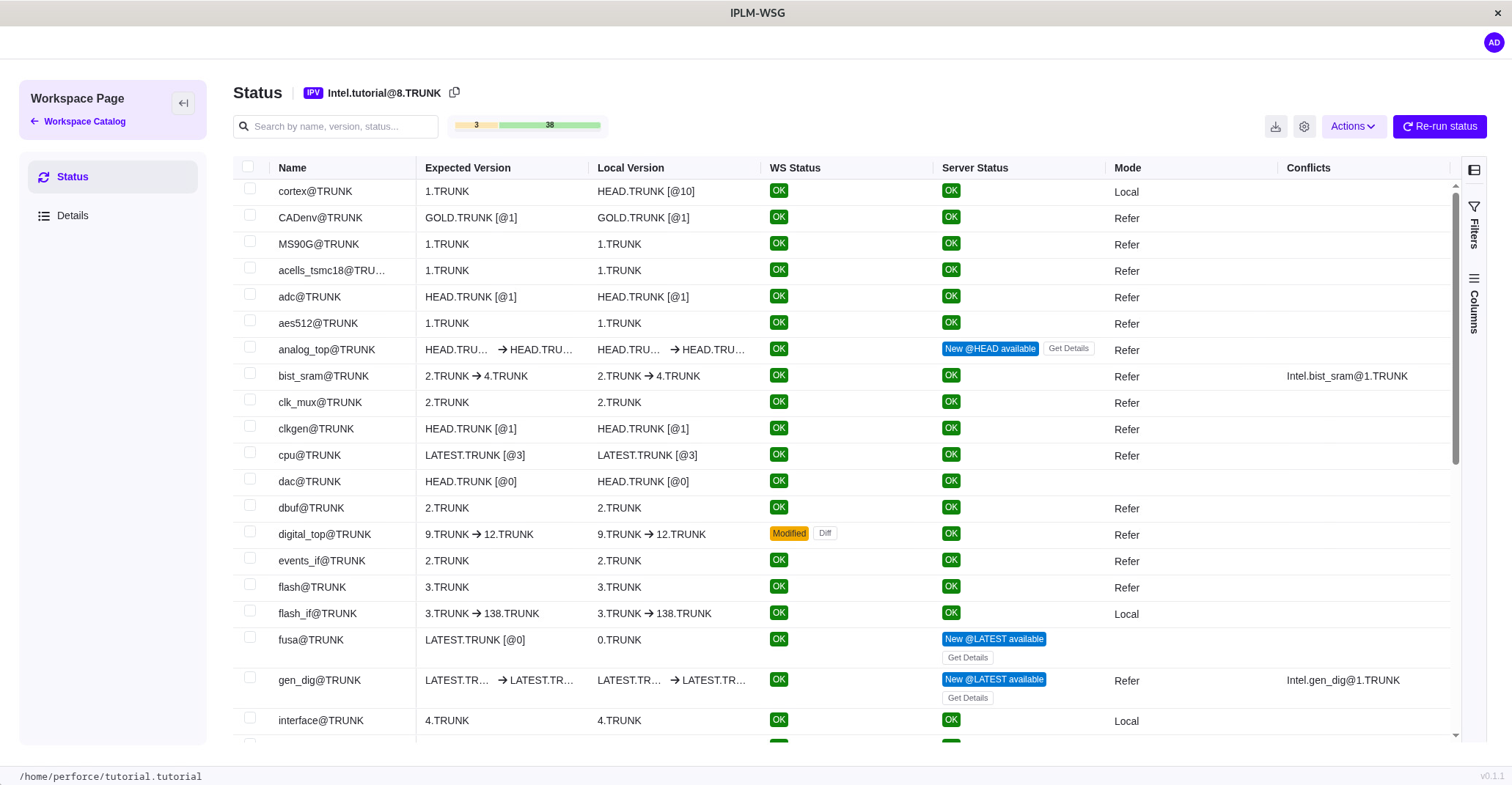Click OK WS Status badge for bist_sram@TRUNK

(779, 375)
